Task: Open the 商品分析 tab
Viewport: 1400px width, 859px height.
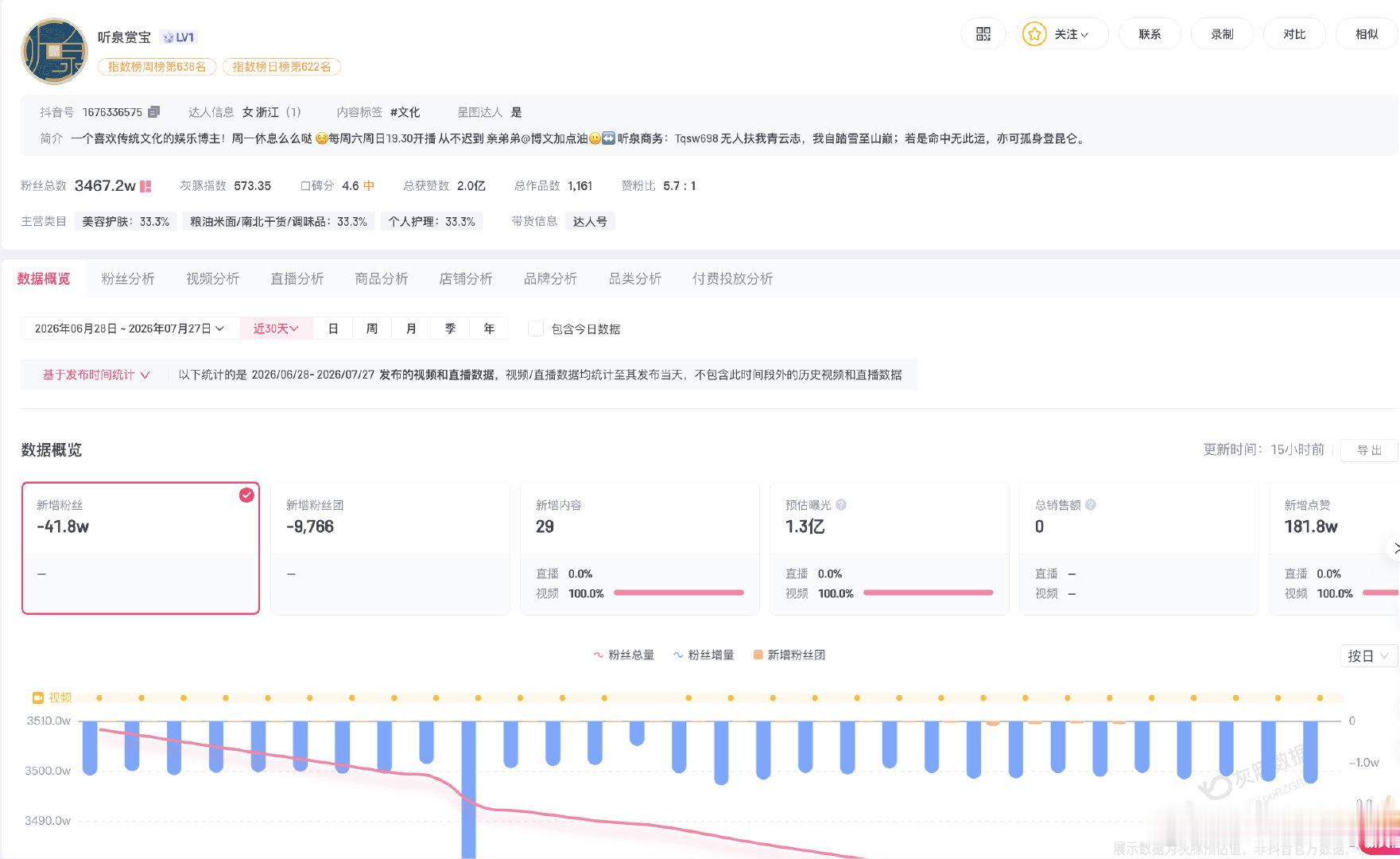Action: (382, 278)
